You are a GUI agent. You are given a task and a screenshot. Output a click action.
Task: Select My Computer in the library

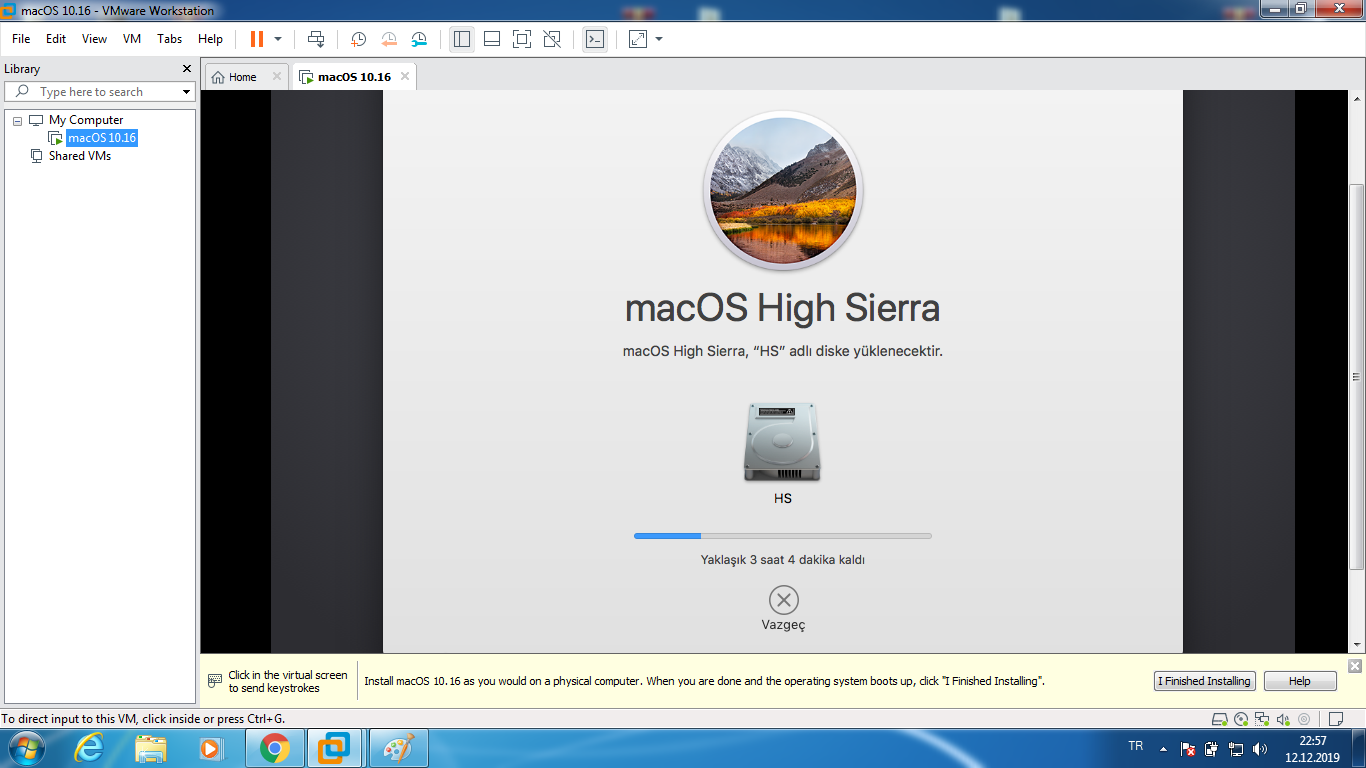[85, 120]
